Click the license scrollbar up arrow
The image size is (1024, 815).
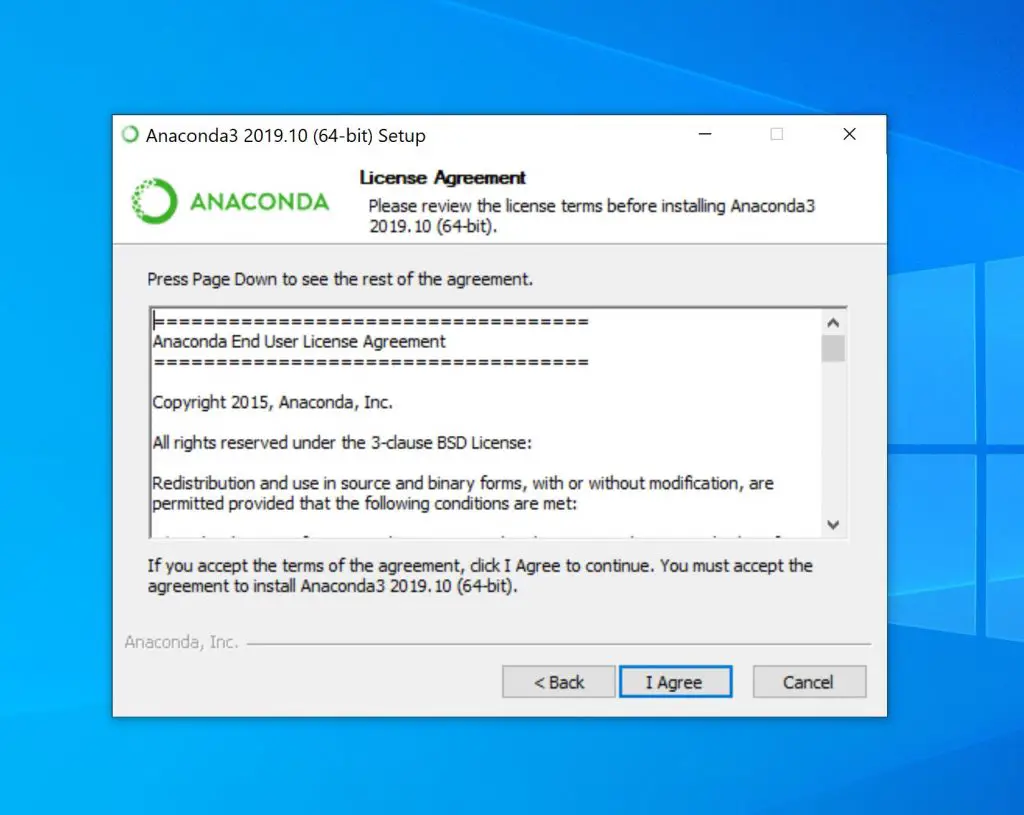[x=833, y=323]
